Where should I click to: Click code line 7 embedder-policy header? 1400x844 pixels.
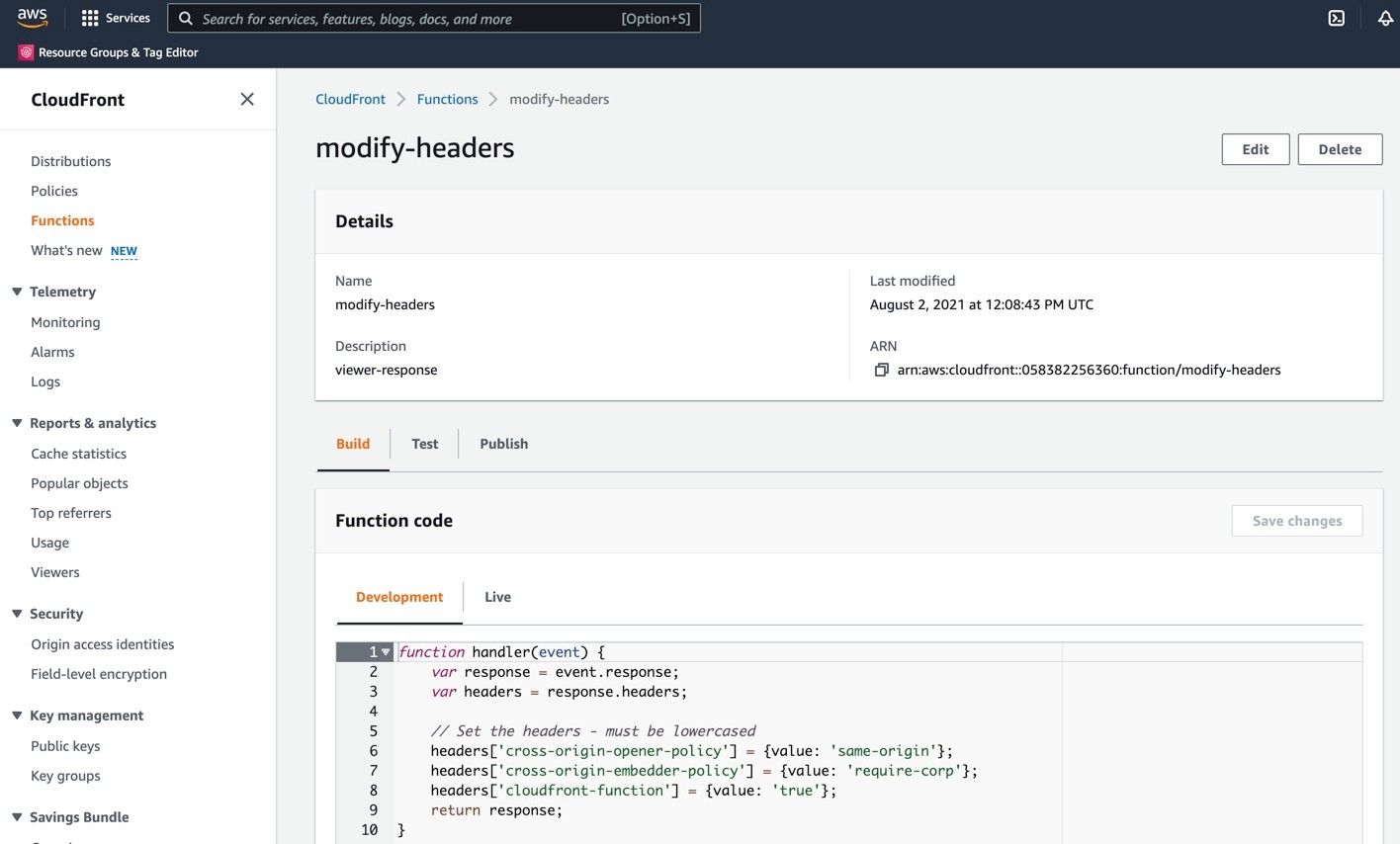pos(704,771)
